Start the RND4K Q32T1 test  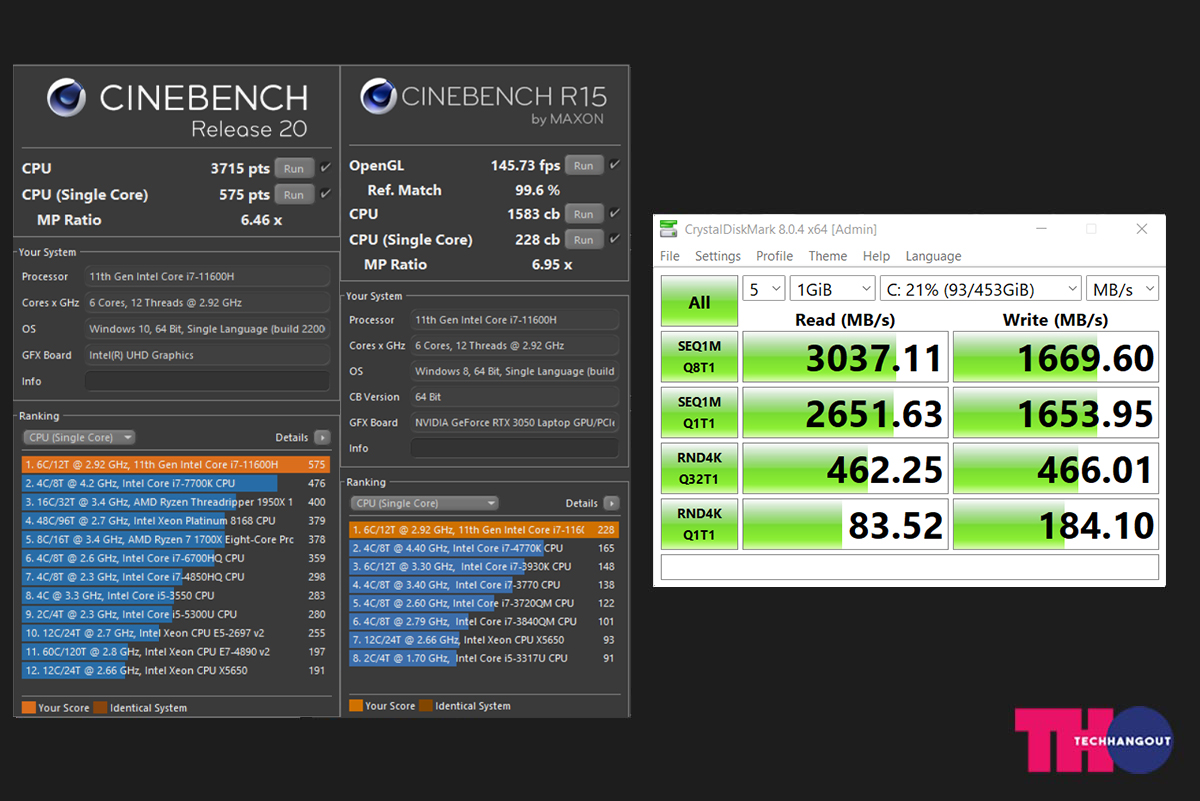point(700,468)
